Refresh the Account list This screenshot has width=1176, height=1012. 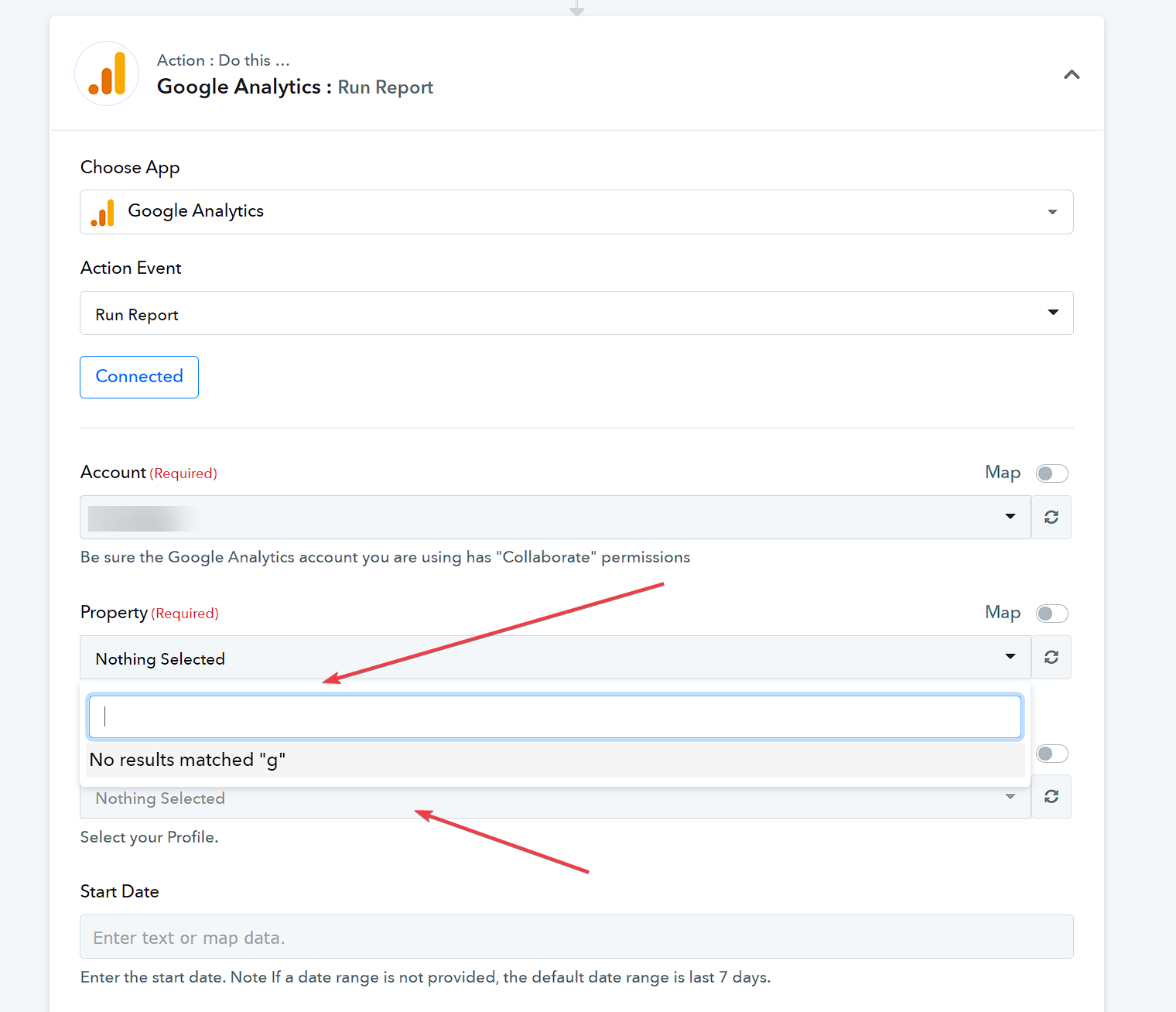(1051, 517)
